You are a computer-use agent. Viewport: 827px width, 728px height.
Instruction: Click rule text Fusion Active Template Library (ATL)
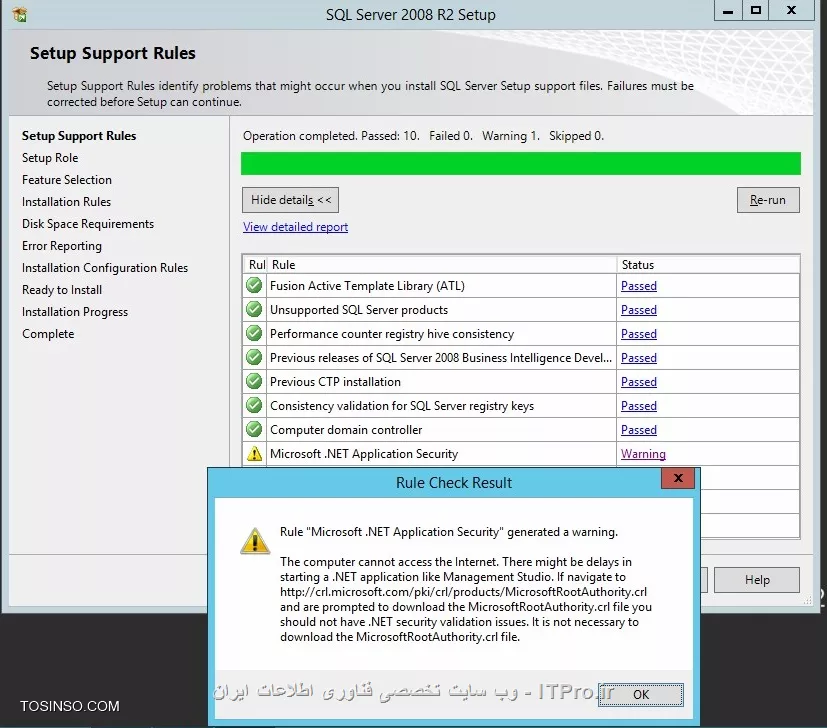coord(367,286)
